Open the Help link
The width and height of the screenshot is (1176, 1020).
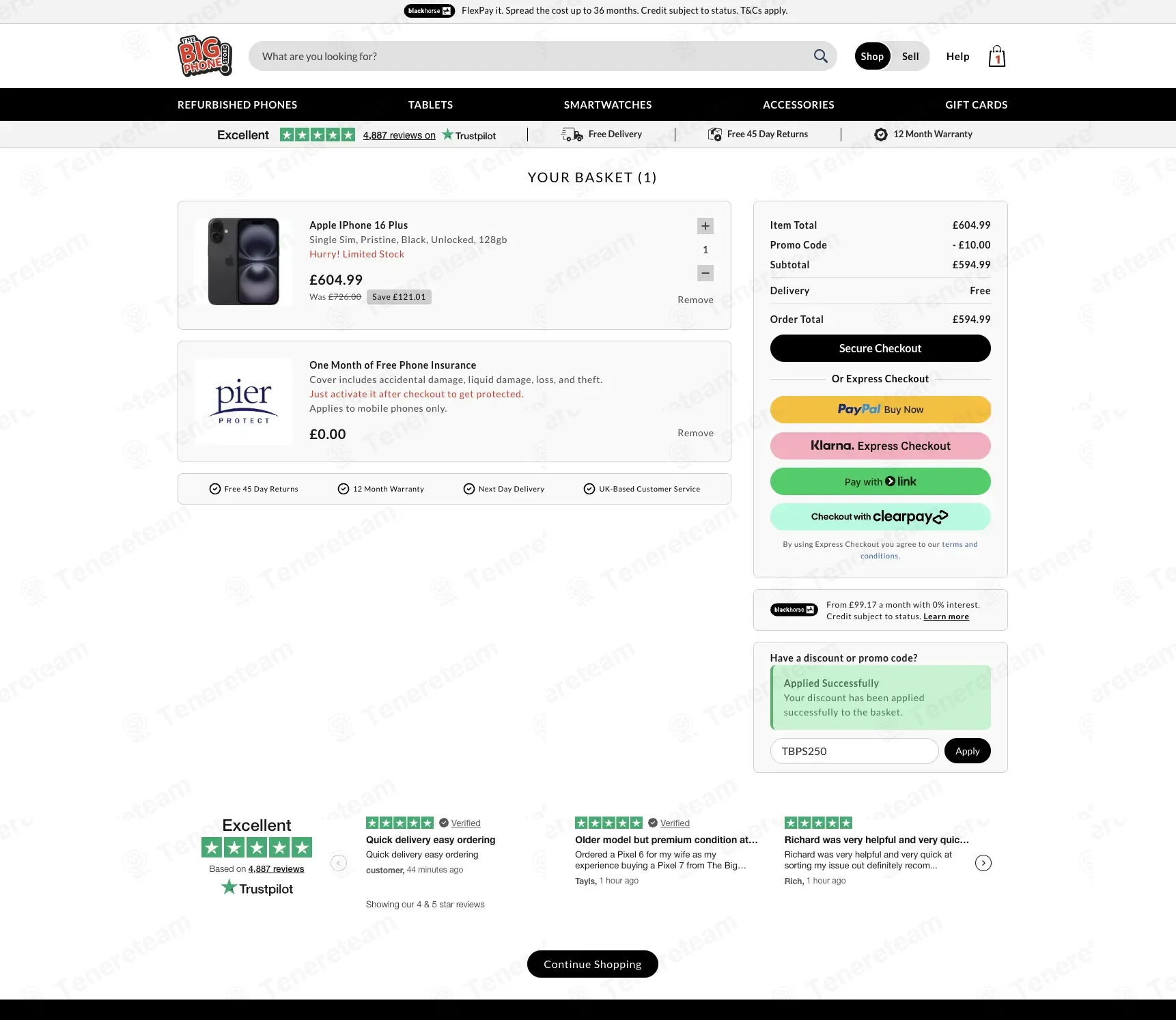coord(957,56)
